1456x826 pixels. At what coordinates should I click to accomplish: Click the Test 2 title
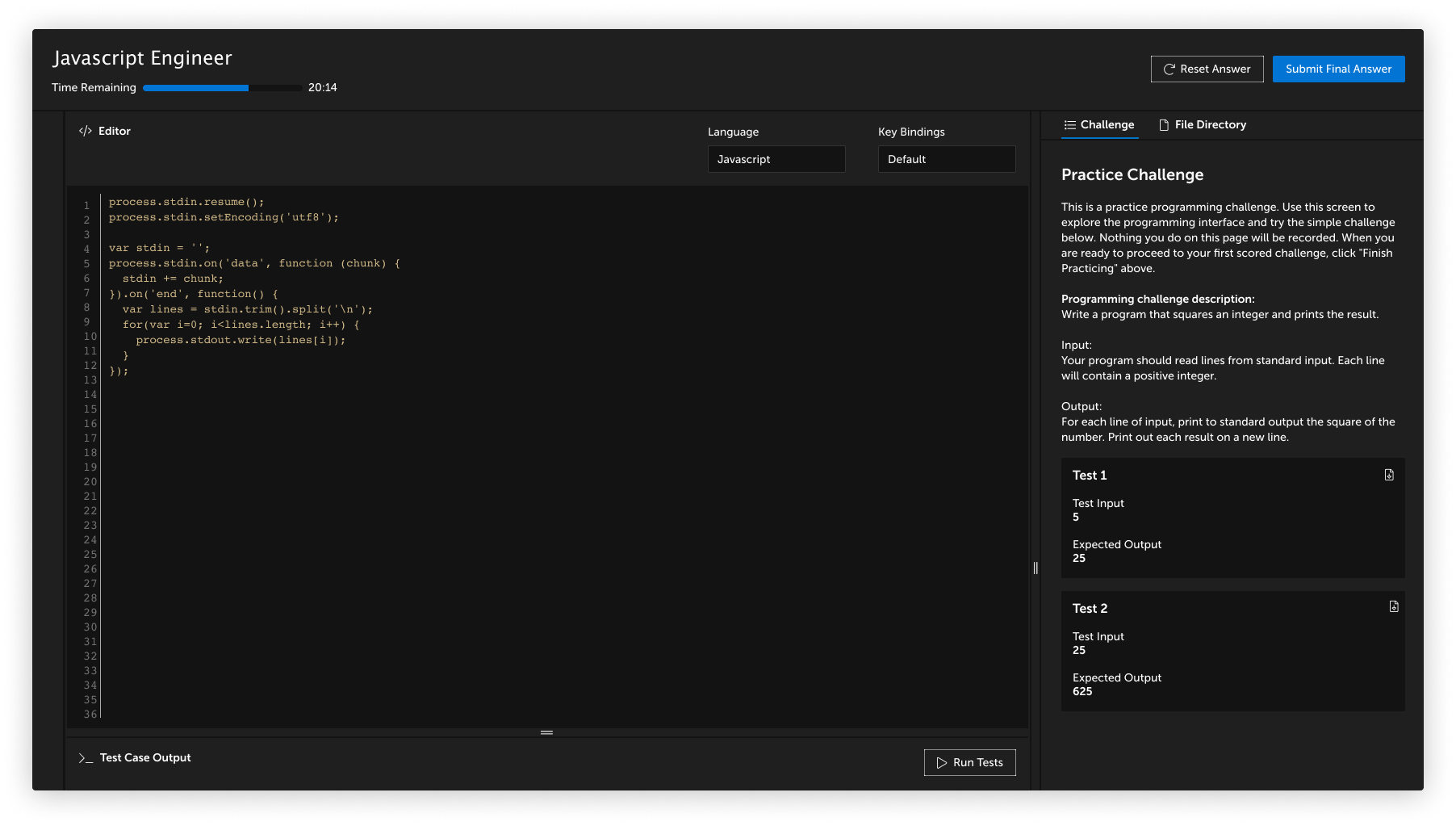pos(1090,609)
